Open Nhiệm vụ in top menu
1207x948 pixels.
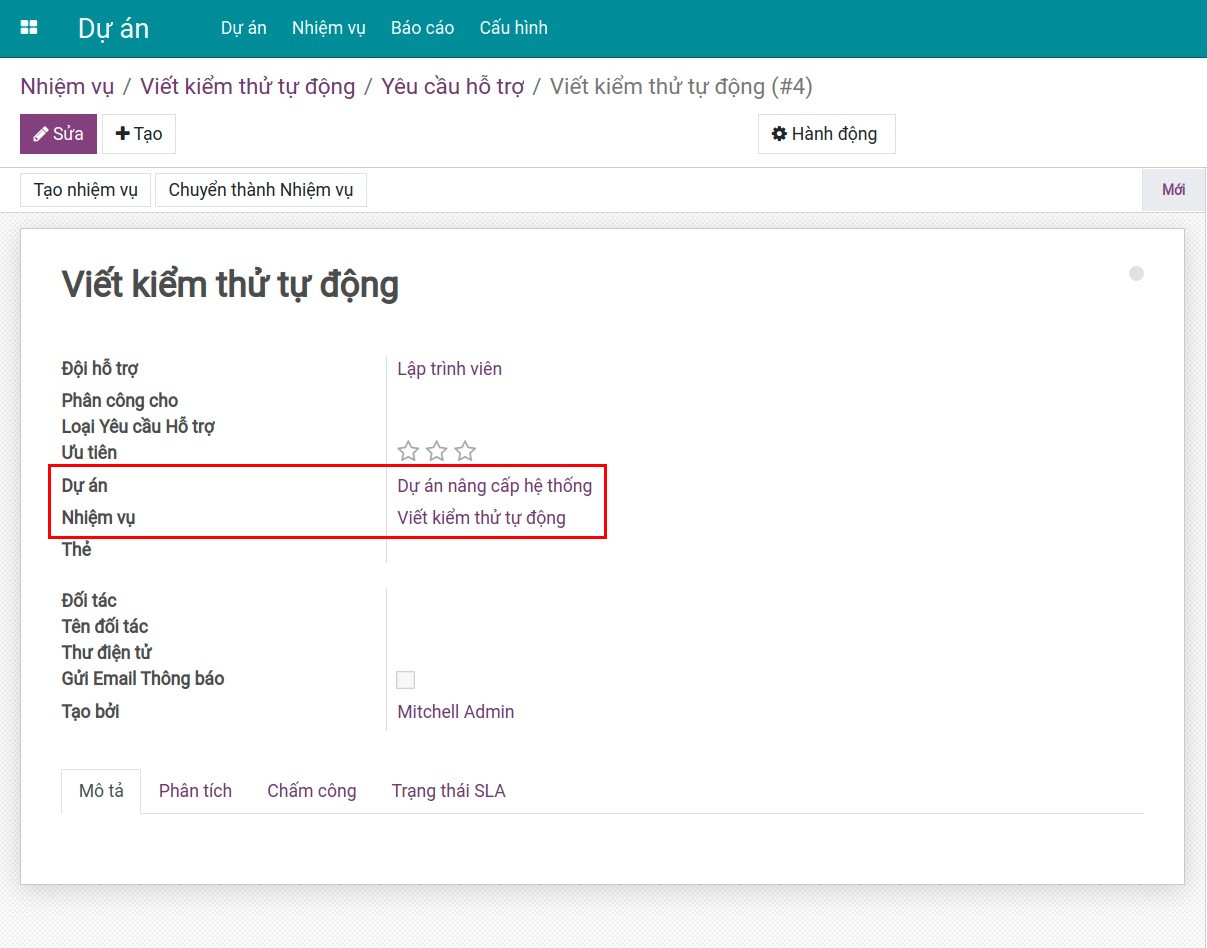pos(329,28)
